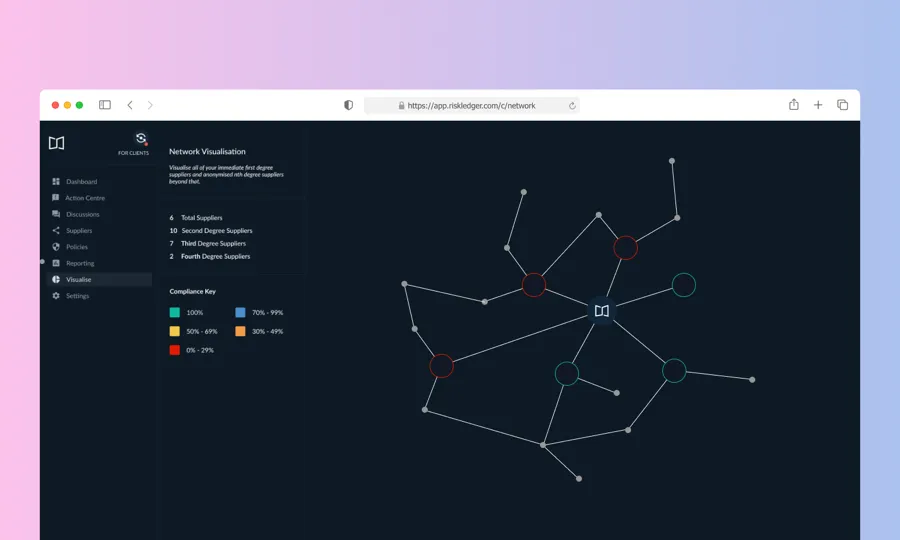The image size is (900, 540).
Task: Open Dashboard in the sidebar
Action: pyautogui.click(x=81, y=181)
